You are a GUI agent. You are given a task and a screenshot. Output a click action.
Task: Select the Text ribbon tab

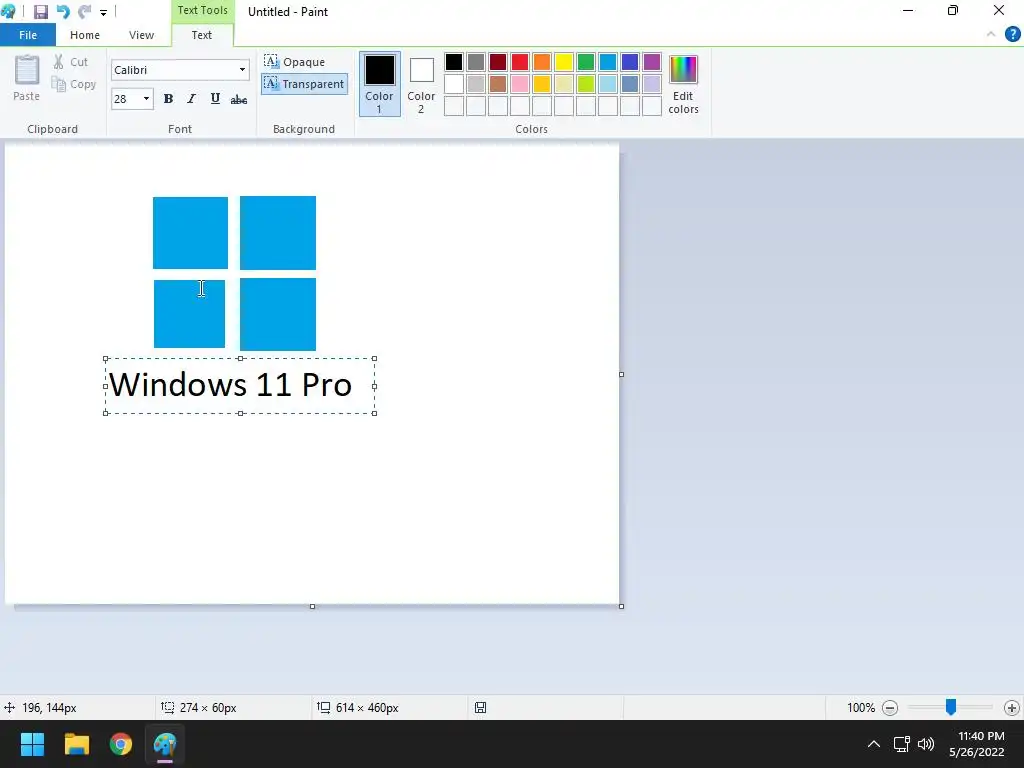[202, 35]
